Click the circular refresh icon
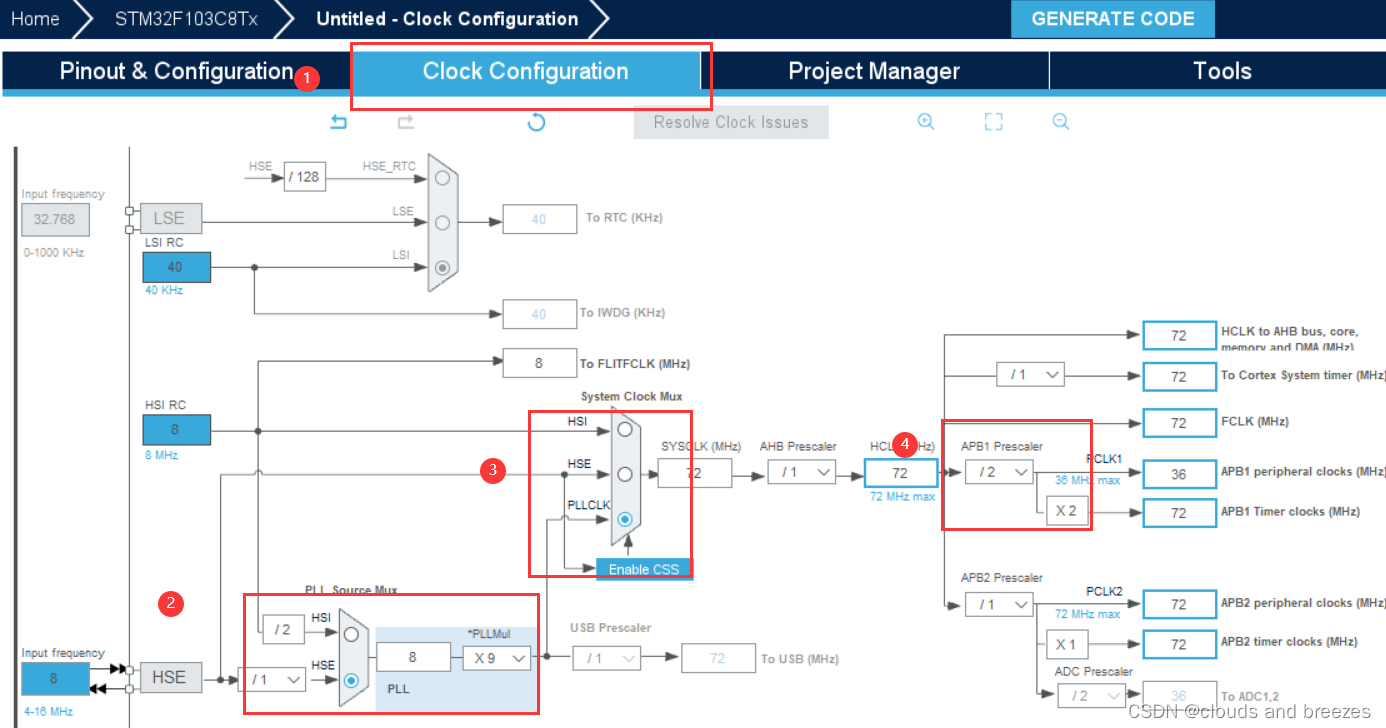This screenshot has width=1386, height=728. point(536,122)
